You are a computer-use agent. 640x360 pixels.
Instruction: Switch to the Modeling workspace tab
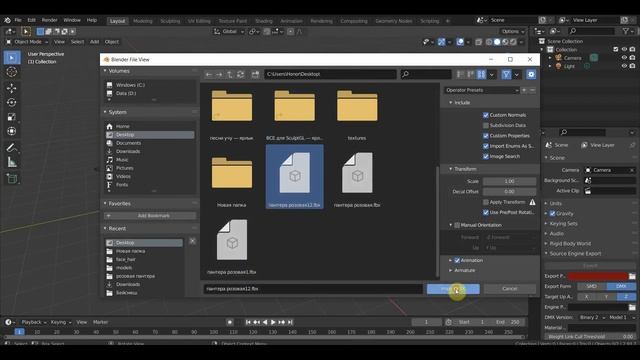pos(142,21)
